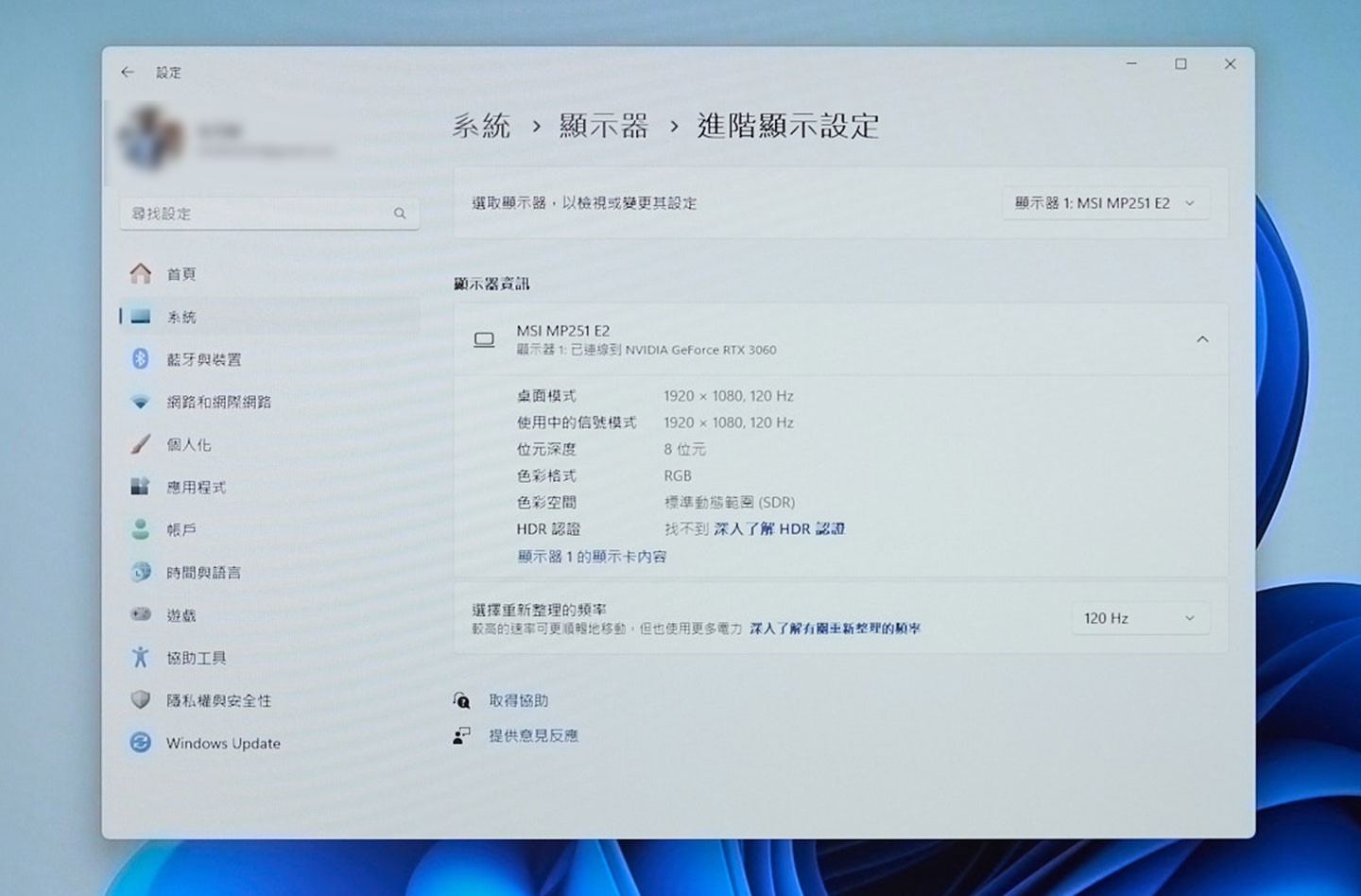Close the Settings window
1361x896 pixels.
click(x=1230, y=64)
